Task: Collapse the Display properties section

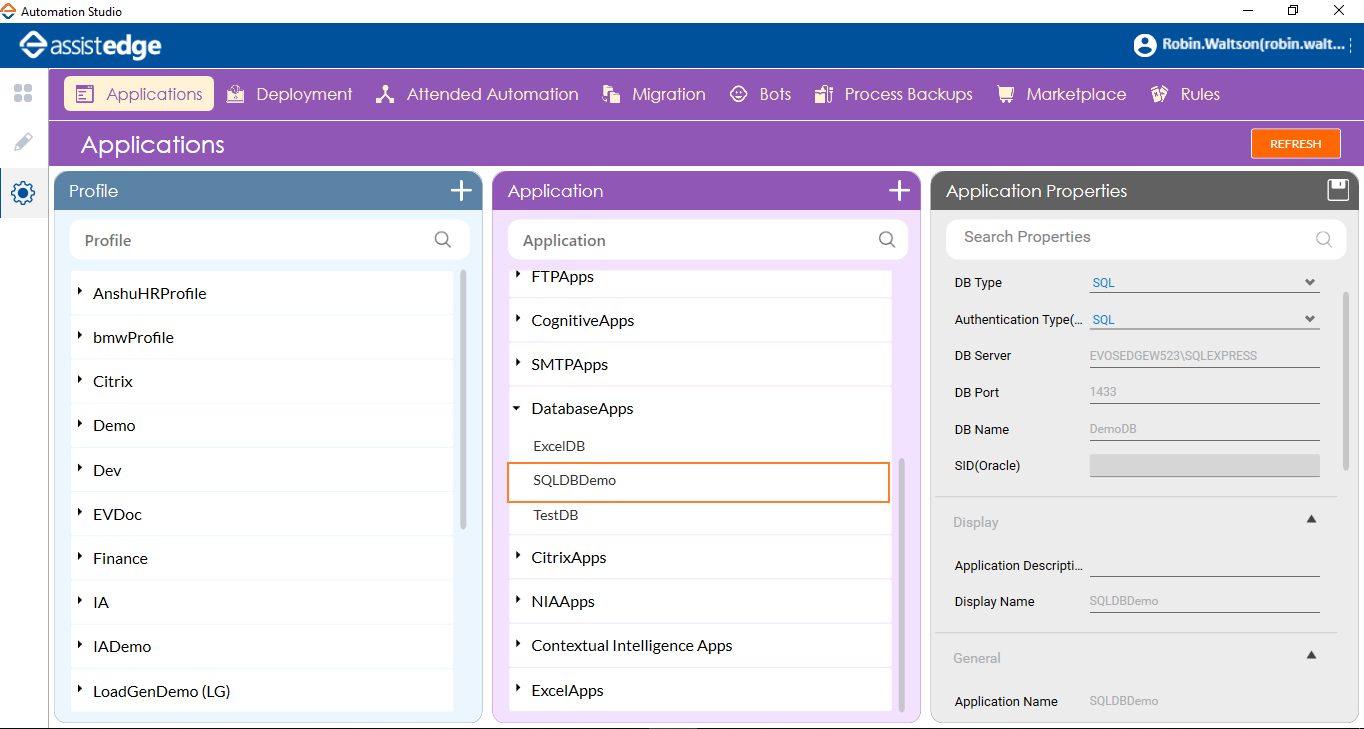Action: [x=1311, y=519]
